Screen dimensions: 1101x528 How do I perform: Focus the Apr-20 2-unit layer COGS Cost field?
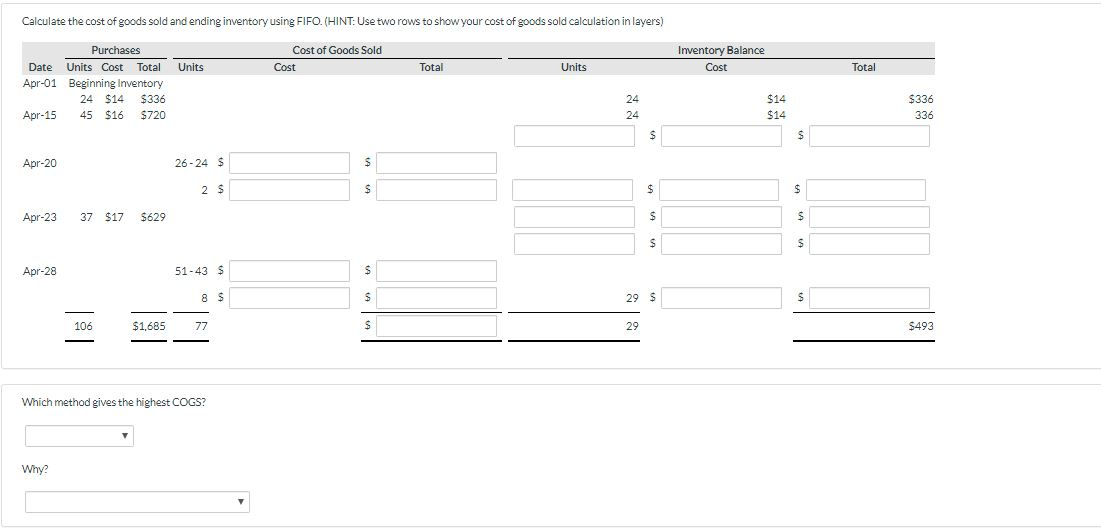pos(289,190)
